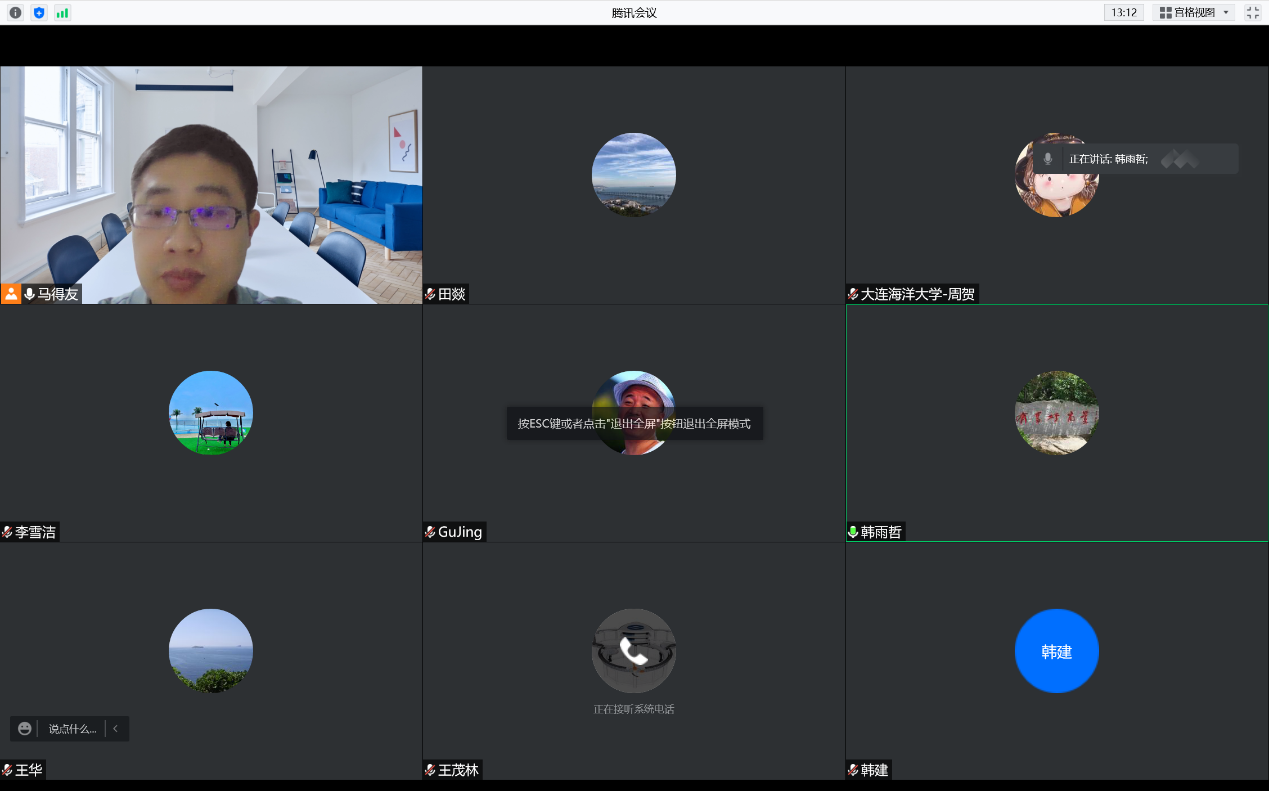Collapse the chat bar with the arrow
Image resolution: width=1269 pixels, height=791 pixels.
tap(116, 729)
